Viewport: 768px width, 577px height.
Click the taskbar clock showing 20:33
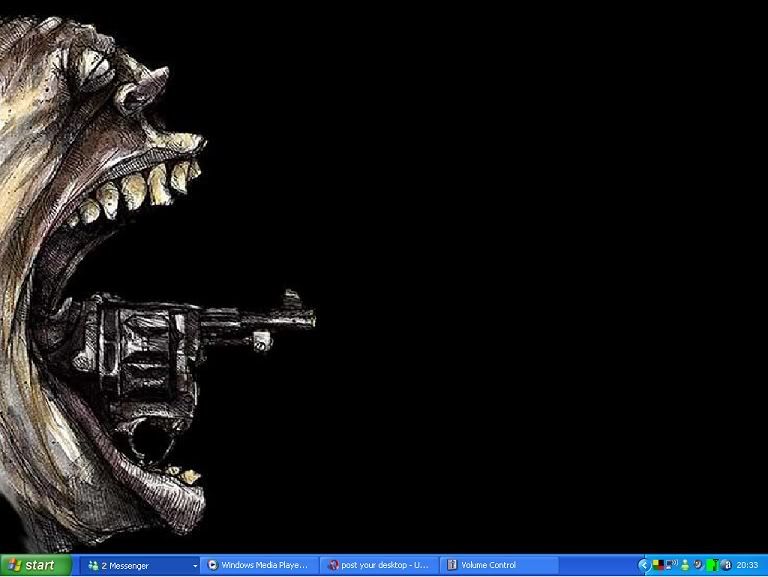[x=747, y=565]
